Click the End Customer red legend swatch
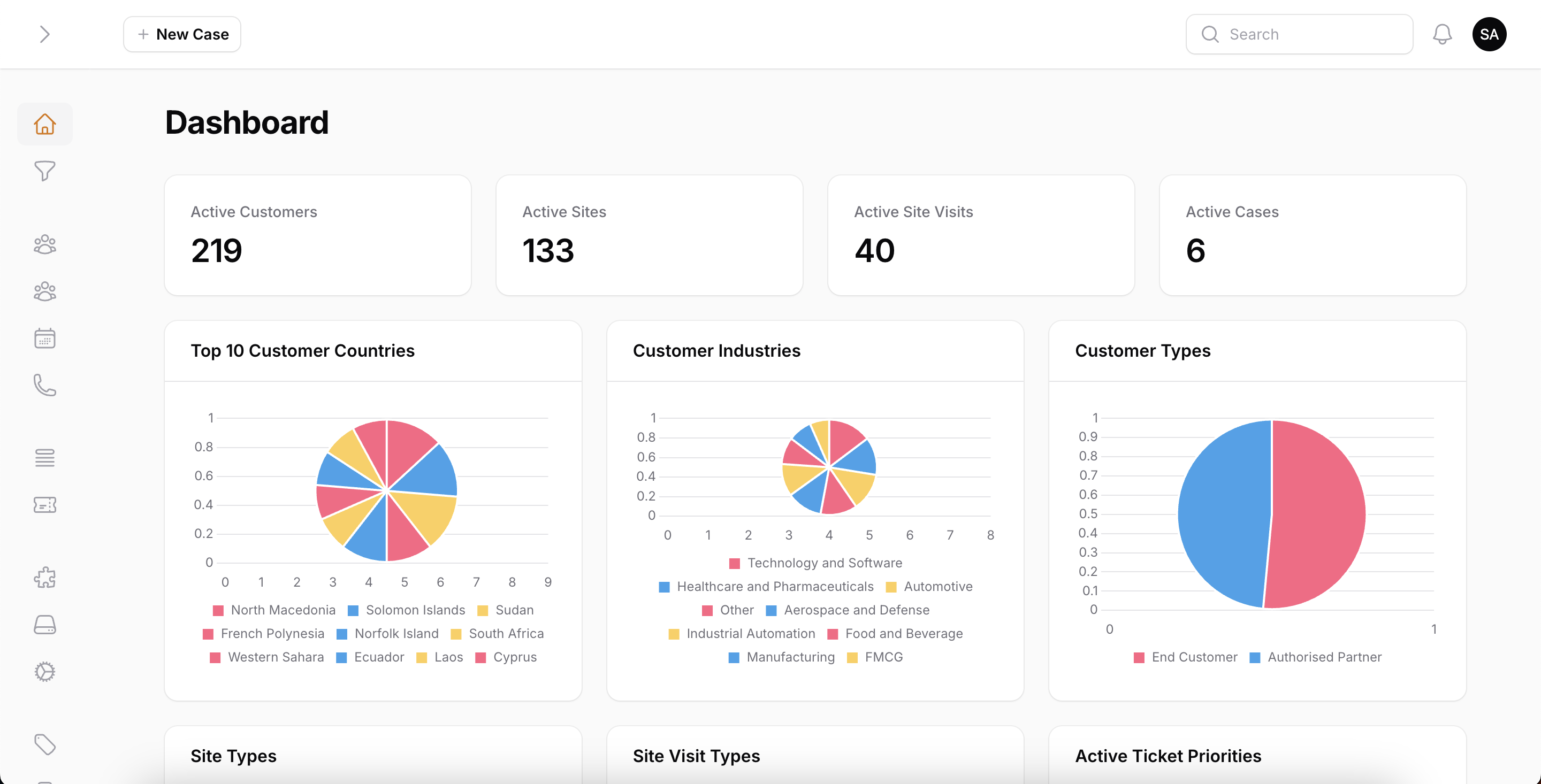Image resolution: width=1541 pixels, height=784 pixels. [1139, 658]
